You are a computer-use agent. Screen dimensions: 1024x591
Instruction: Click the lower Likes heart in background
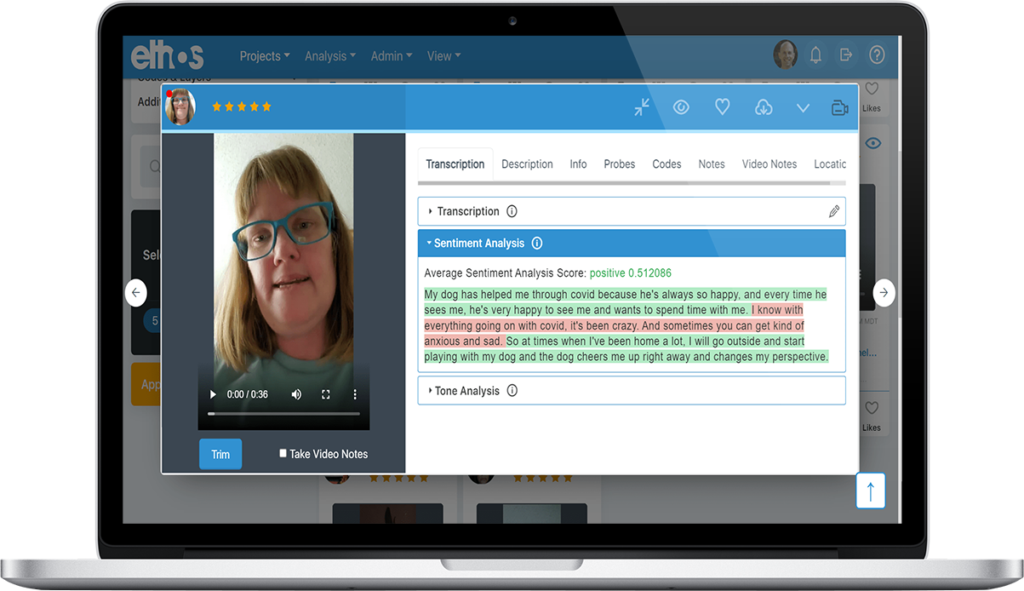pyautogui.click(x=872, y=408)
